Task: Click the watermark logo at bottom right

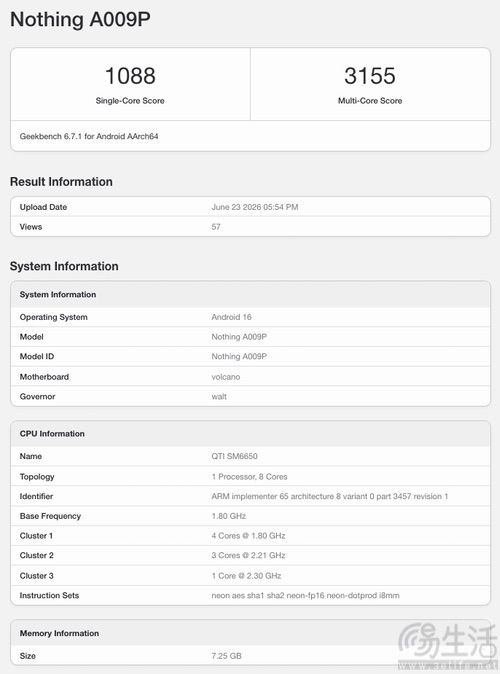Action: 448,645
